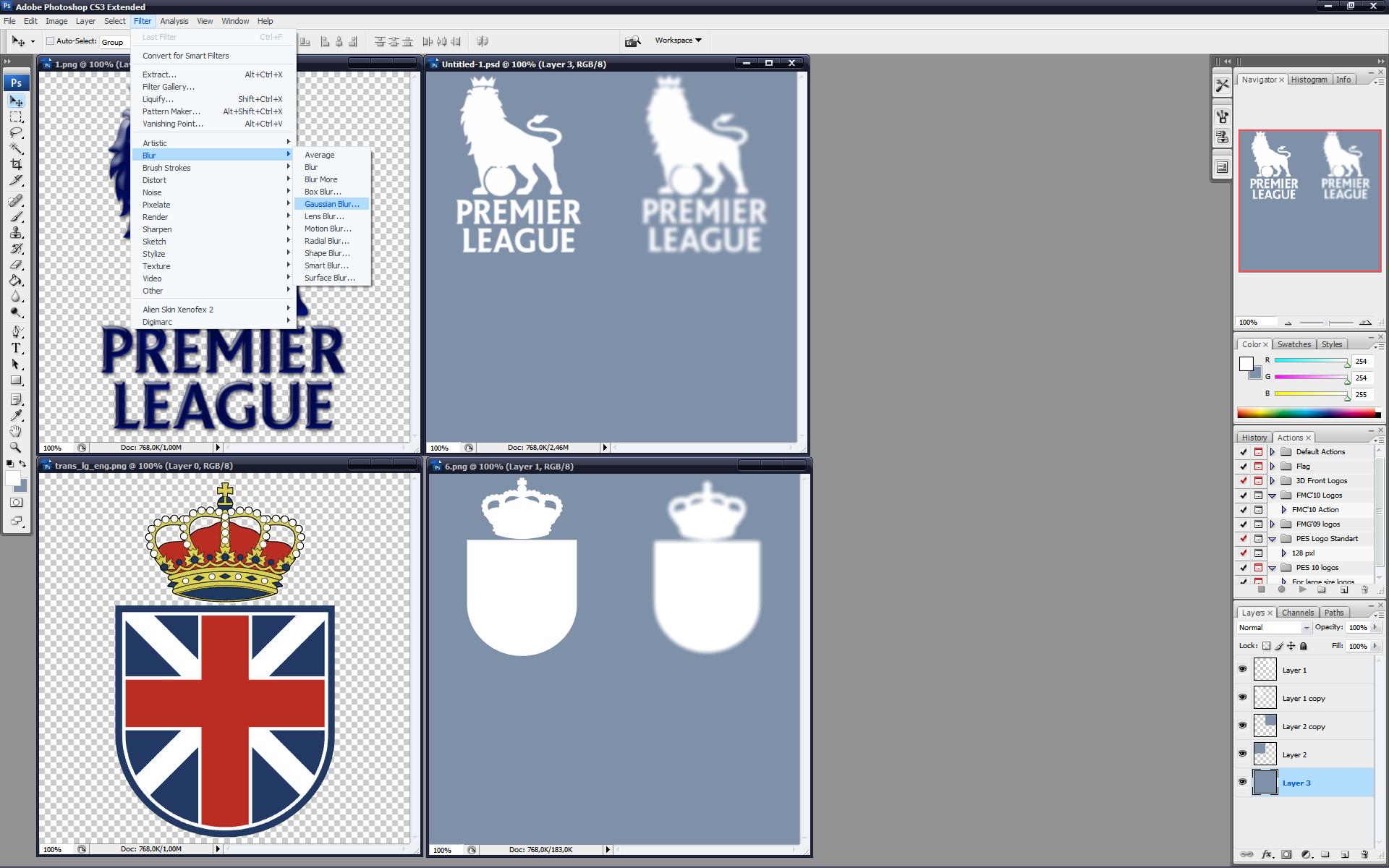The height and width of the screenshot is (868, 1389).
Task: Collapse the FMC'10 Logos folder
Action: tap(1273, 495)
